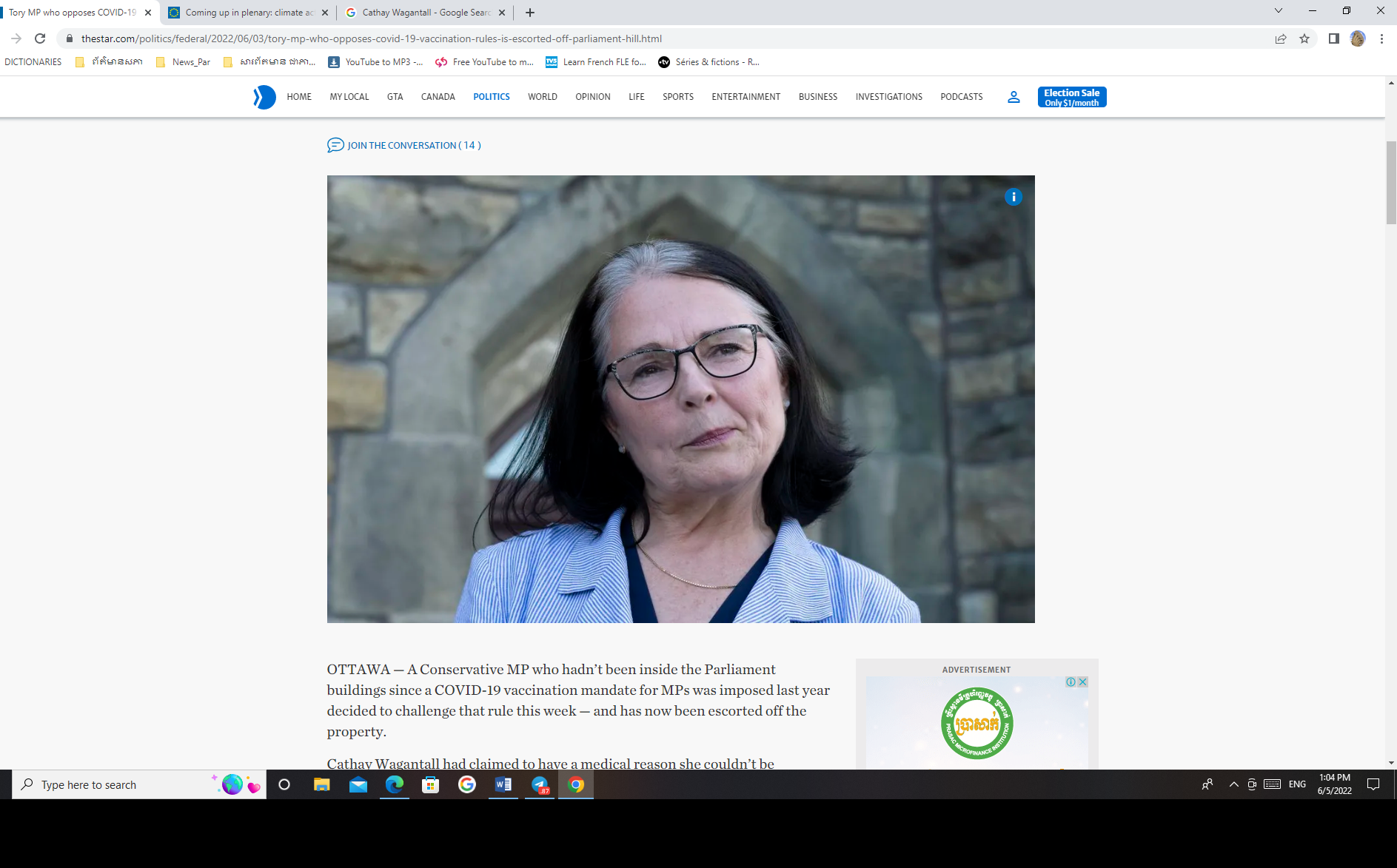Click the Windows search box
This screenshot has width=1397, height=868.
pos(139,784)
